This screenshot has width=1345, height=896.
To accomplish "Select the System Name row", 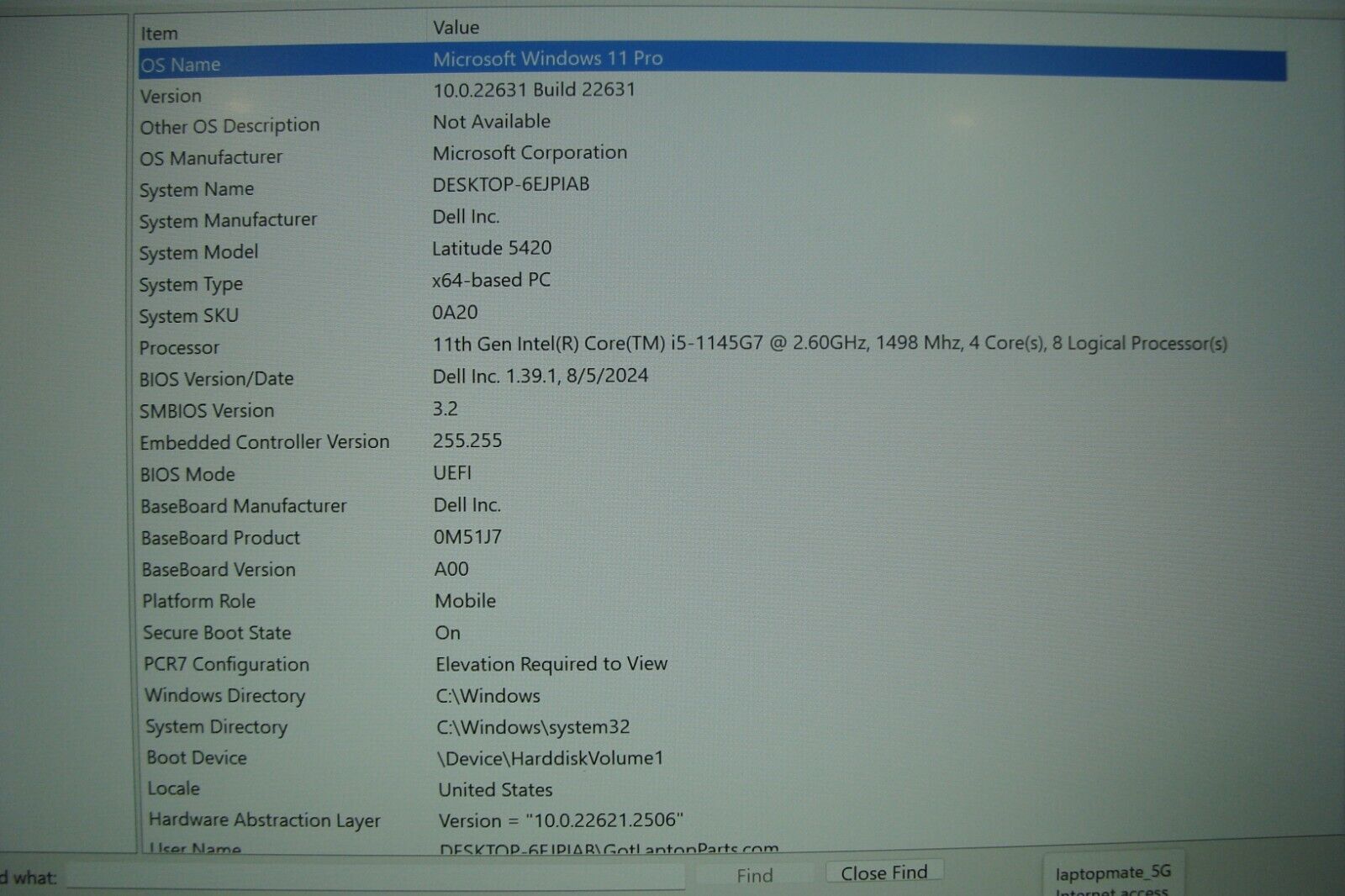I will point(712,187).
